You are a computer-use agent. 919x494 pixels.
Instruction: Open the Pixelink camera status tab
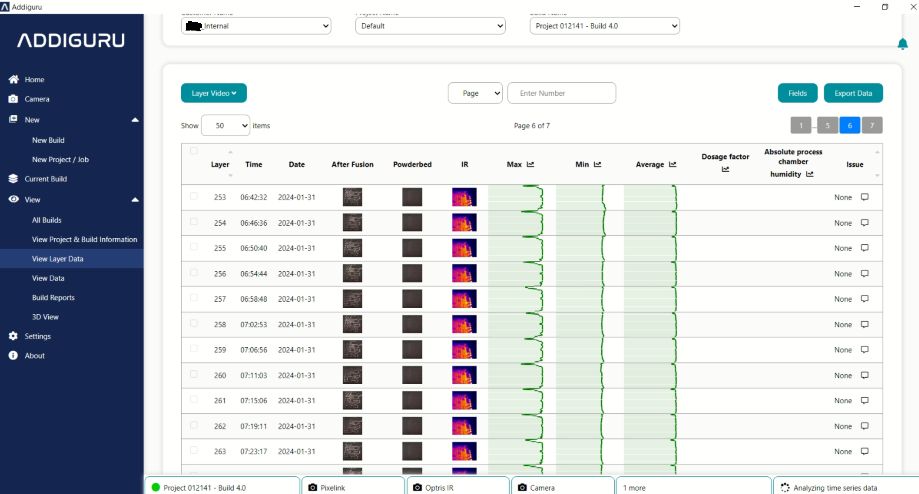pos(351,487)
